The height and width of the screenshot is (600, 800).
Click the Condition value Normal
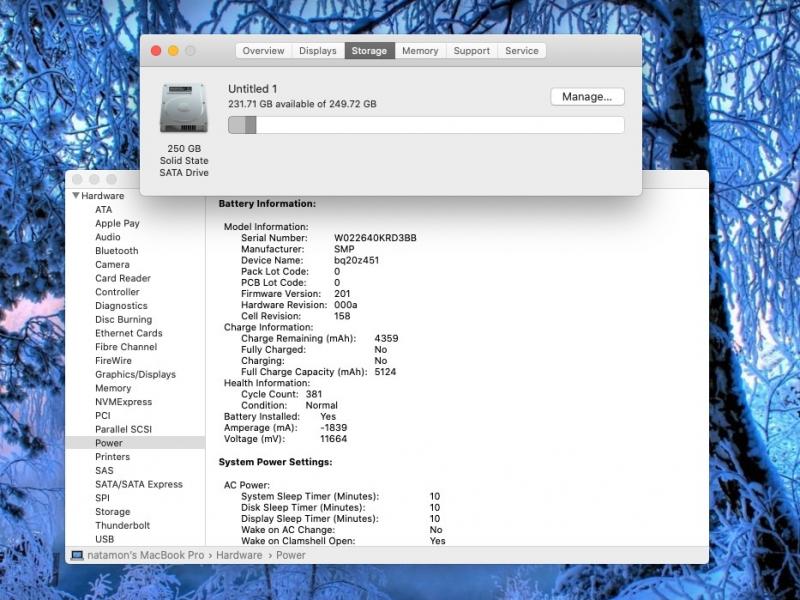click(321, 405)
